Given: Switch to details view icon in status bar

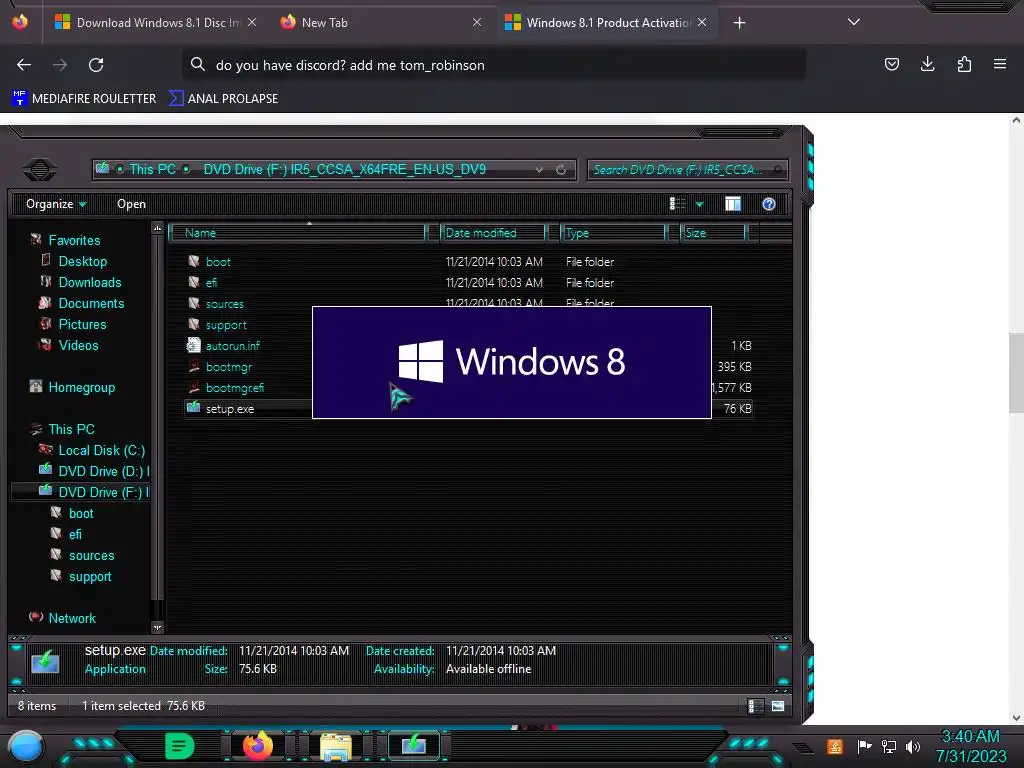Looking at the screenshot, I should (756, 706).
